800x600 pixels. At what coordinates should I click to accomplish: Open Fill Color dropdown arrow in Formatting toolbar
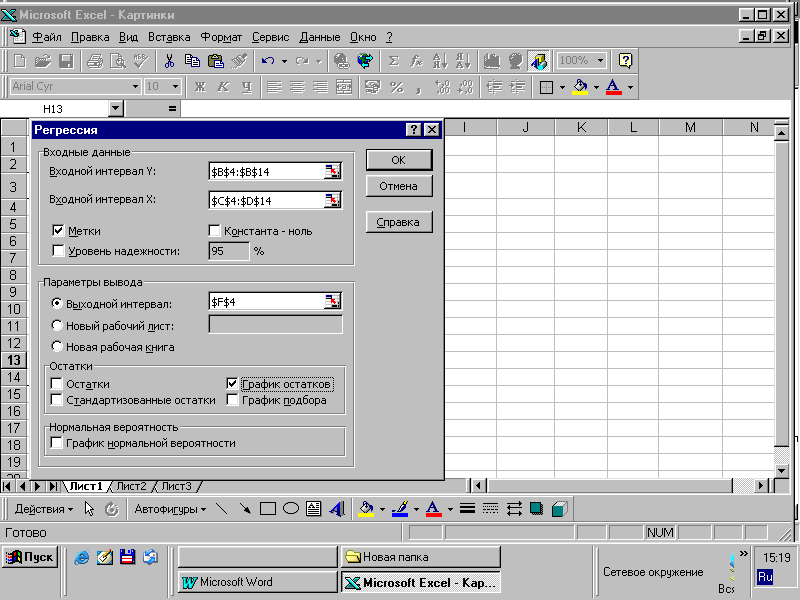pos(596,87)
